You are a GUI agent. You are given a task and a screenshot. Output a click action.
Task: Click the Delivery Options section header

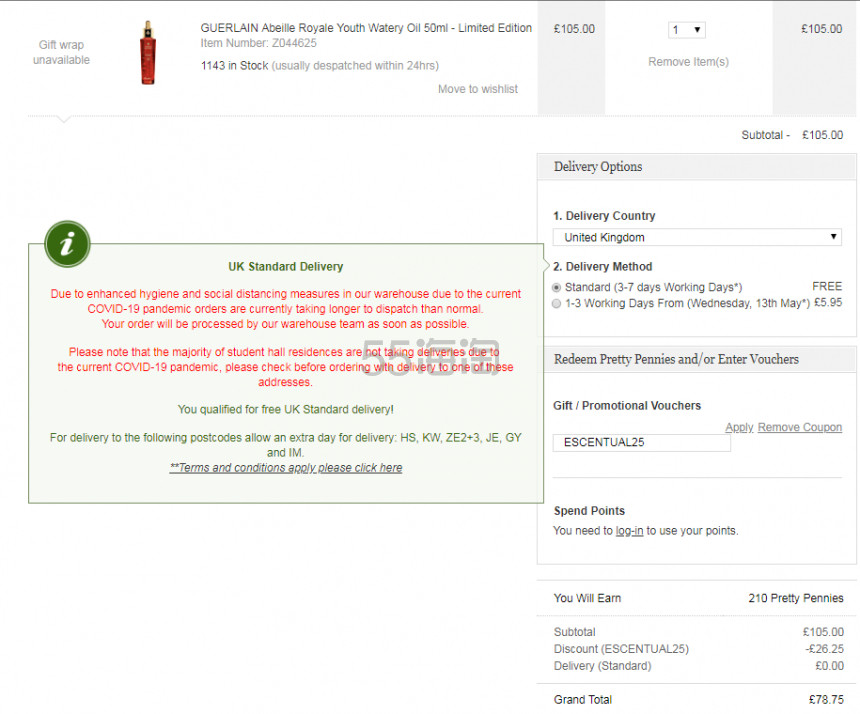point(697,167)
